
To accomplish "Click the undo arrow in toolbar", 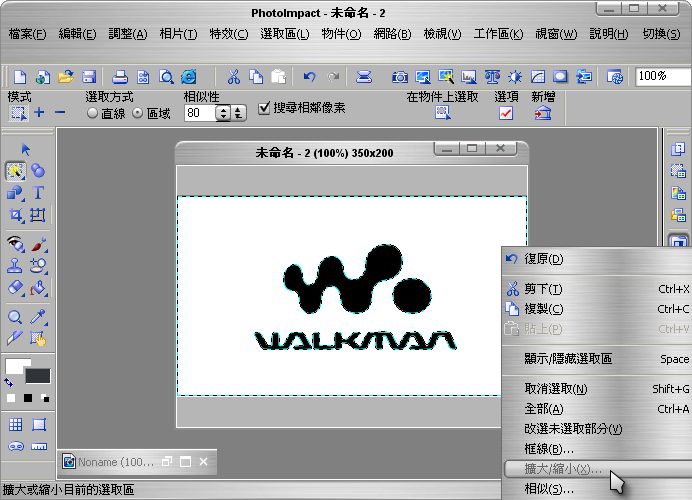I will click(310, 77).
